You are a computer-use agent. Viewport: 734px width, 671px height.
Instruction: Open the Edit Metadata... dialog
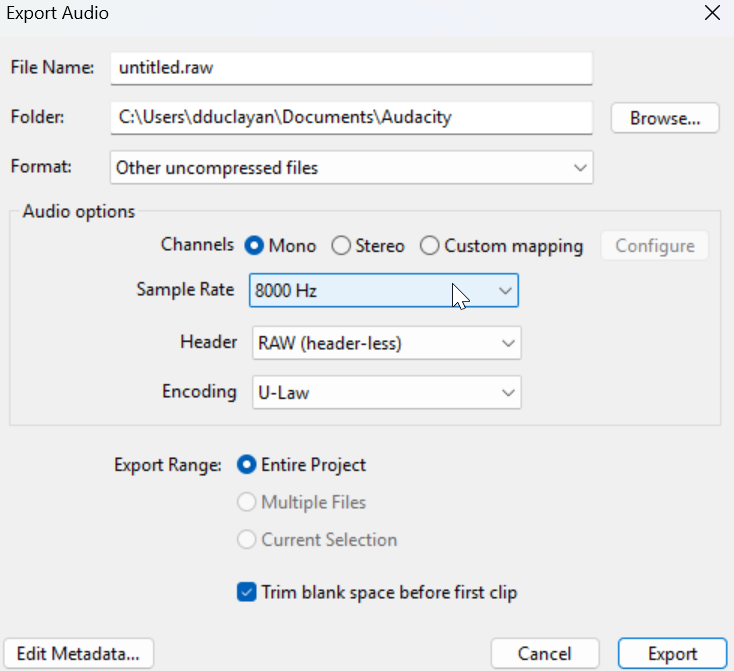click(79, 654)
